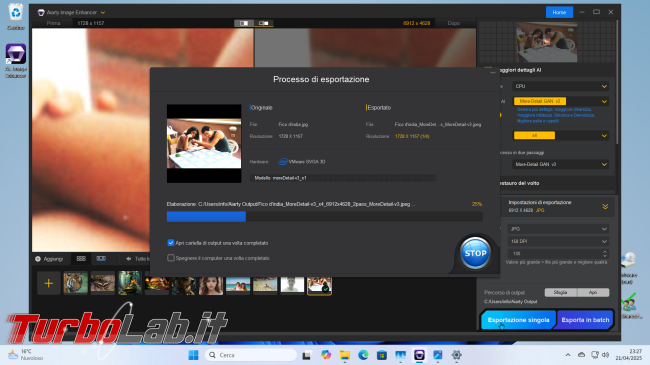650x365 pixels.
Task: Open the Aiarty Image Enhancer desktop shortcut
Action: pyautogui.click(x=16, y=61)
